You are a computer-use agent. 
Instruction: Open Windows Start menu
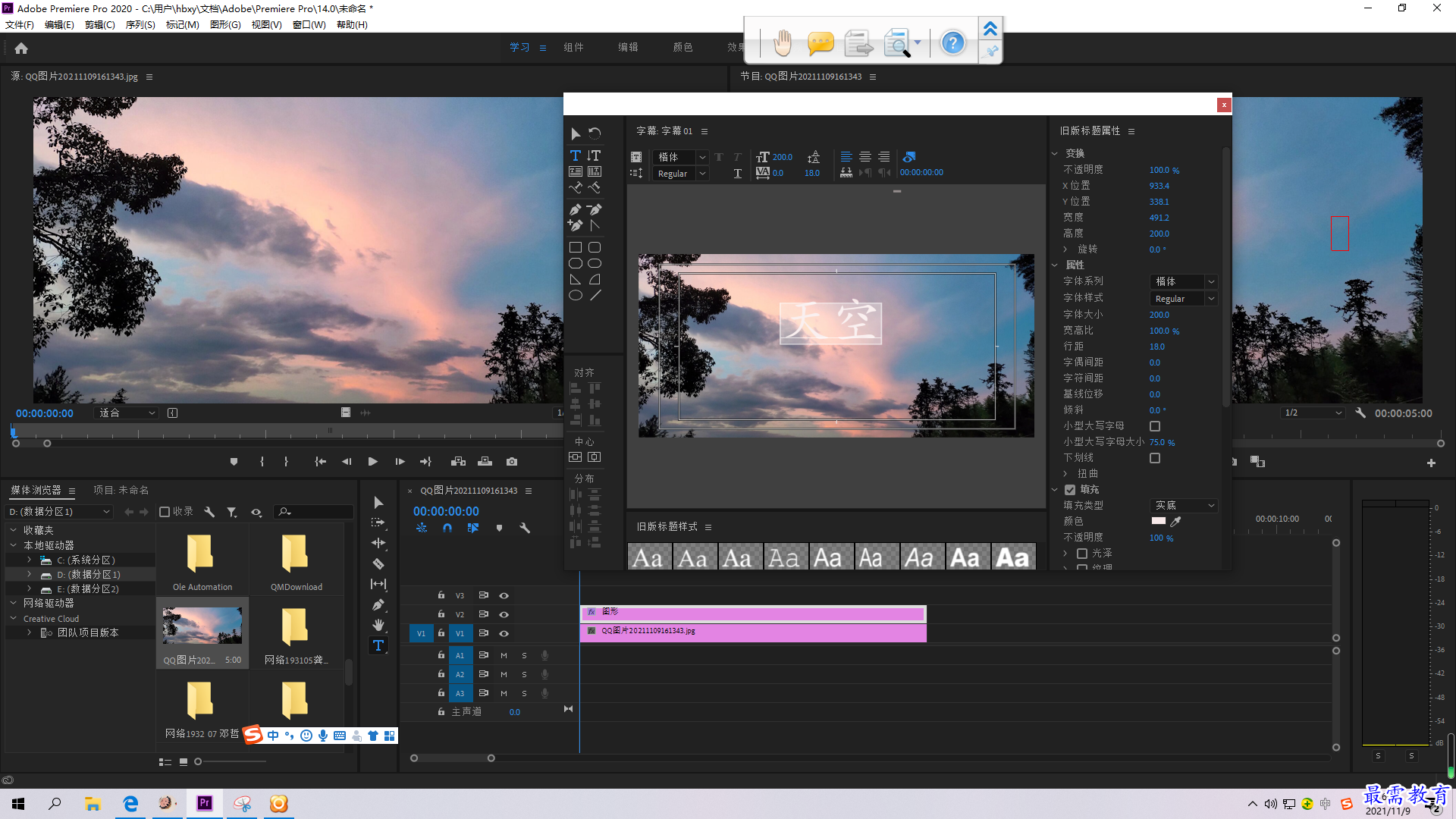[18, 803]
